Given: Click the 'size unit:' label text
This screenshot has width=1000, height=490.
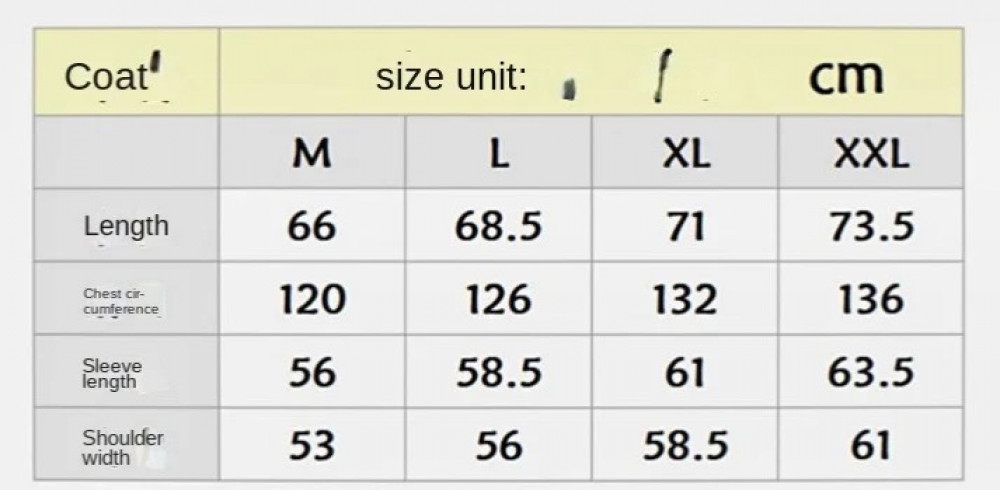Looking at the screenshot, I should 451,77.
